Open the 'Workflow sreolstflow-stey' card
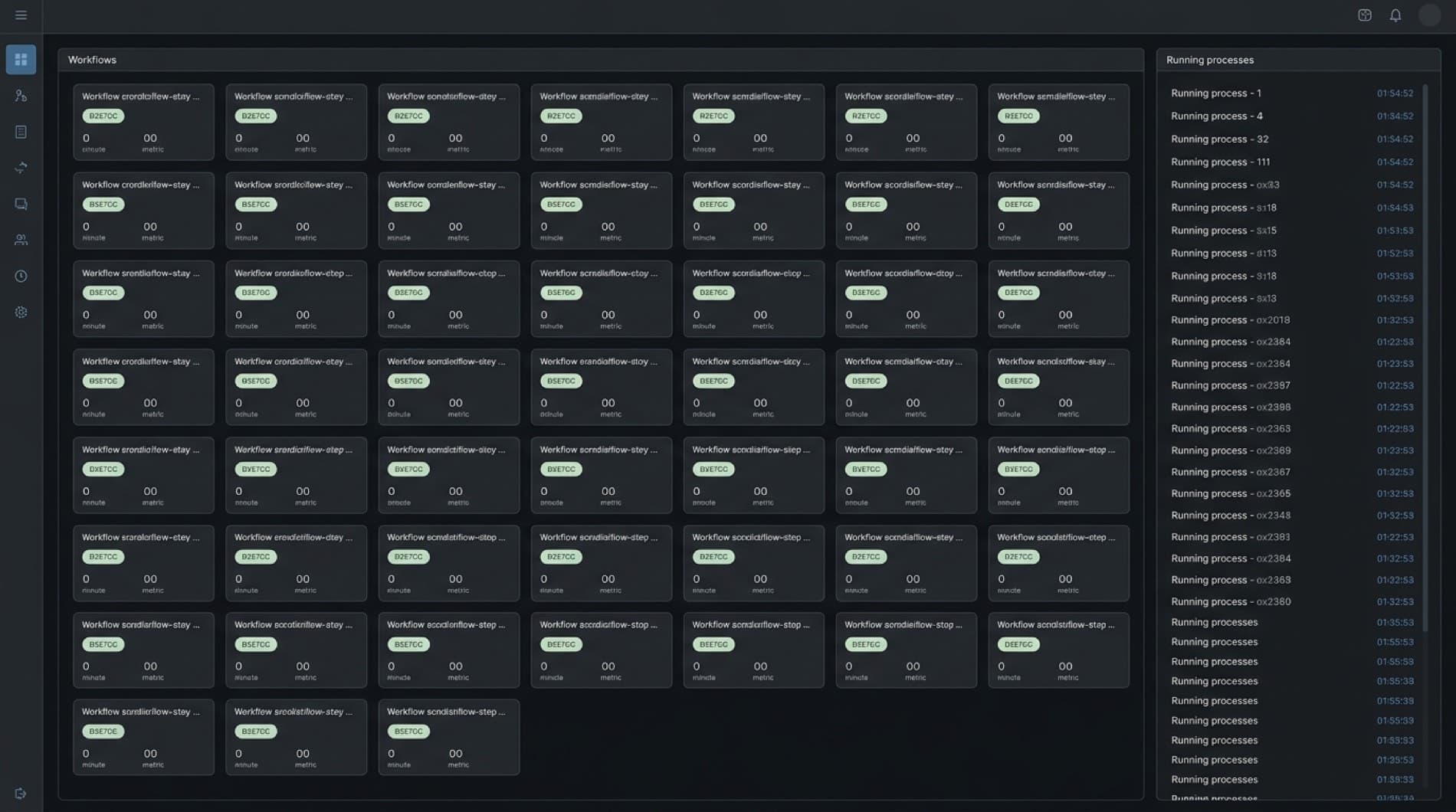 [x=296, y=737]
